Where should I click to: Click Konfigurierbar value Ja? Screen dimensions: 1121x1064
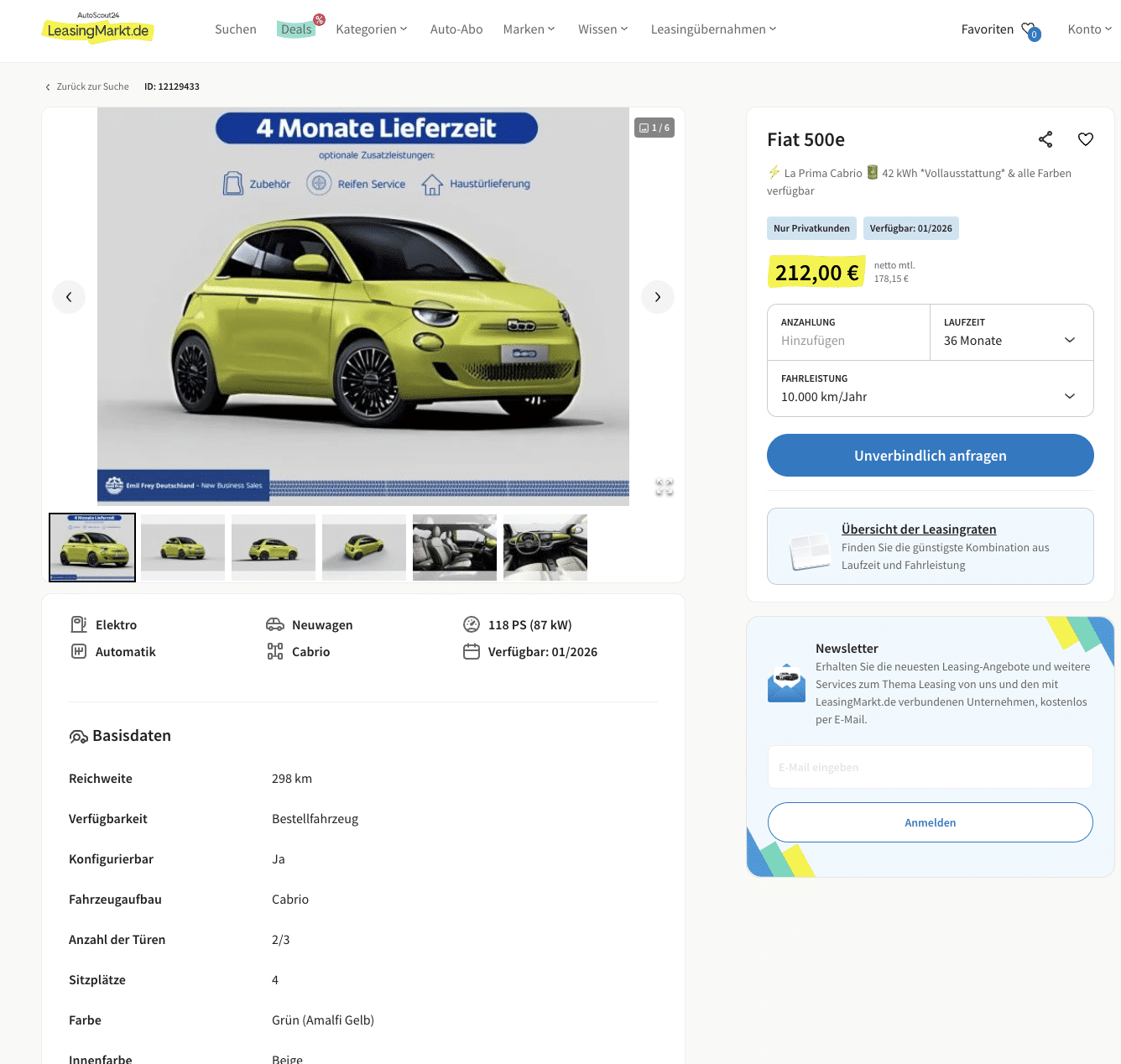(x=279, y=859)
